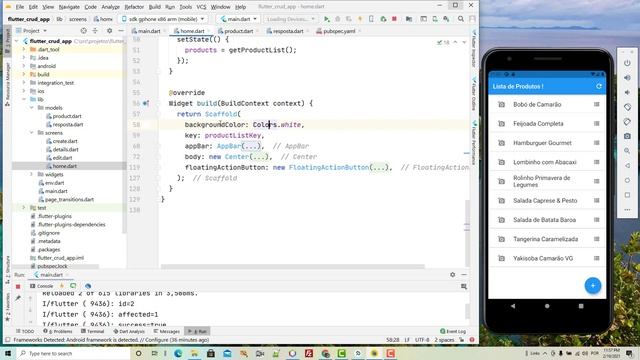The height and width of the screenshot is (360, 640).
Task: Tap the Android recents square button
Action: point(581,306)
